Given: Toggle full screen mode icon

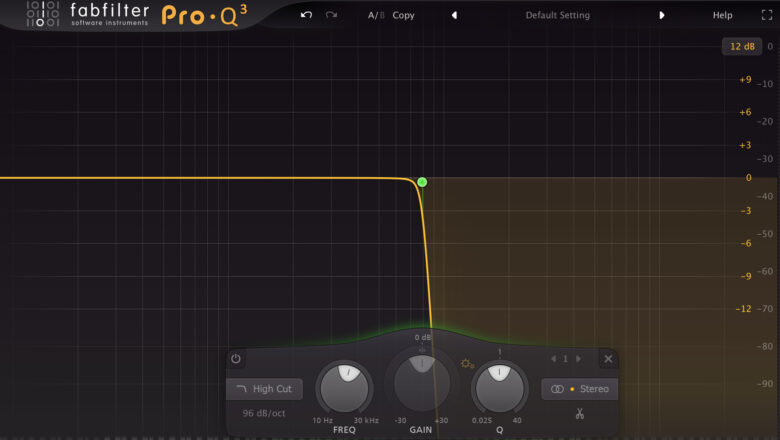Looking at the screenshot, I should [767, 15].
